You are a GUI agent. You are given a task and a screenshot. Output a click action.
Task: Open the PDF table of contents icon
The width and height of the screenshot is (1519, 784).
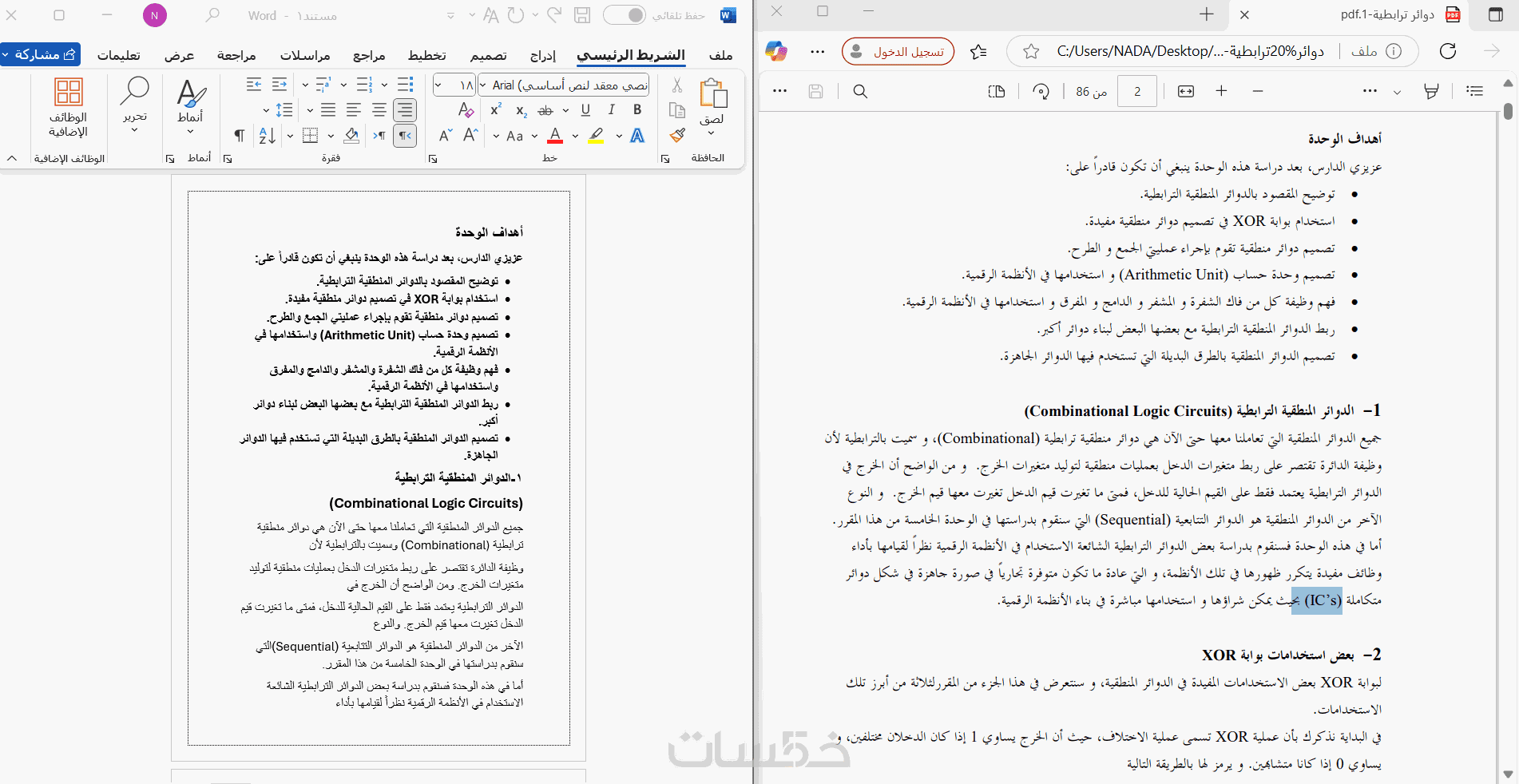1475,91
